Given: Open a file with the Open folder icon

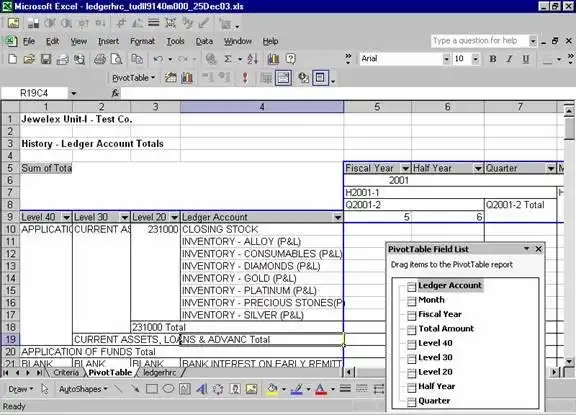Looking at the screenshot, I should pos(29,59).
